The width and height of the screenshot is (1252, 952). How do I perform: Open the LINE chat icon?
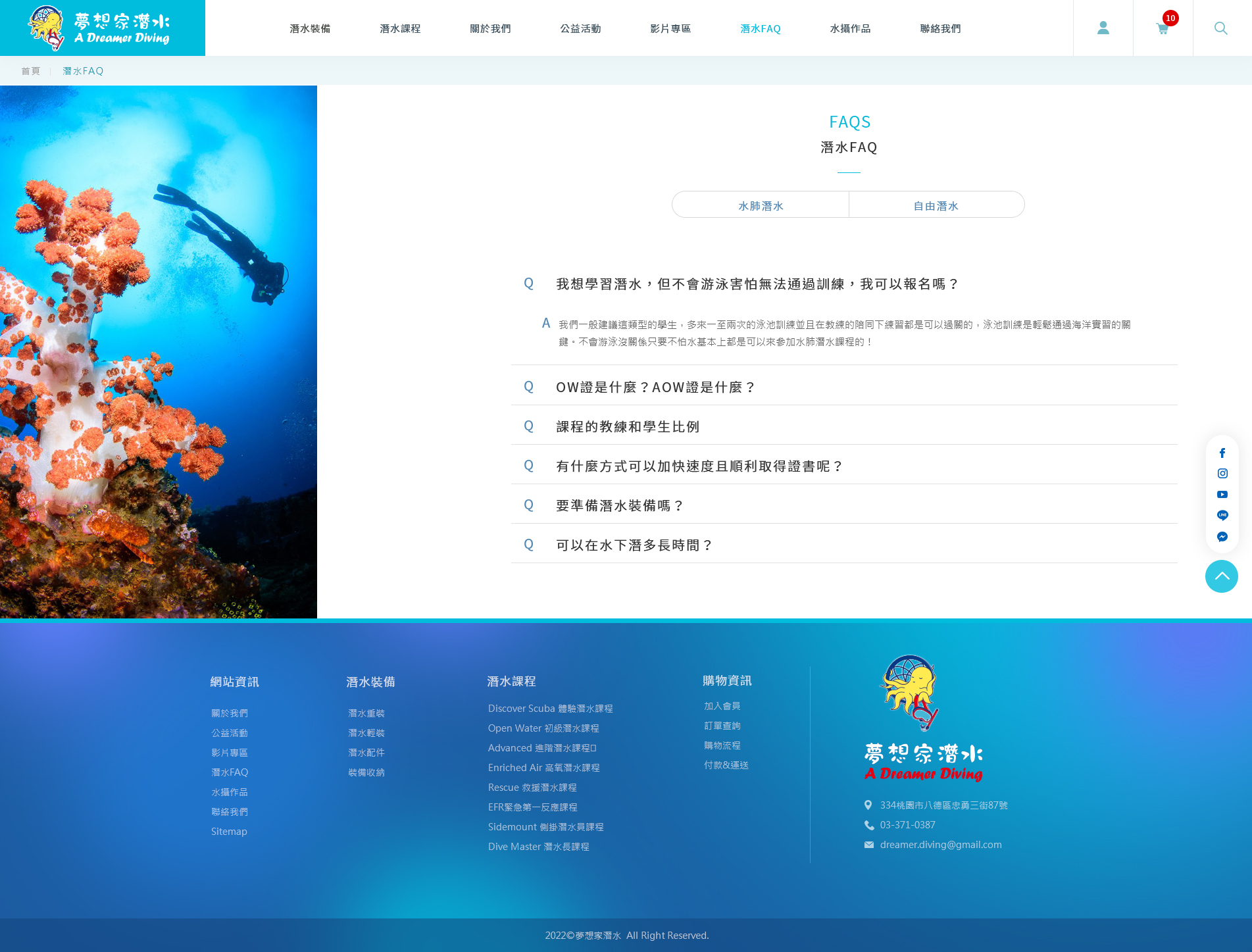(1222, 516)
